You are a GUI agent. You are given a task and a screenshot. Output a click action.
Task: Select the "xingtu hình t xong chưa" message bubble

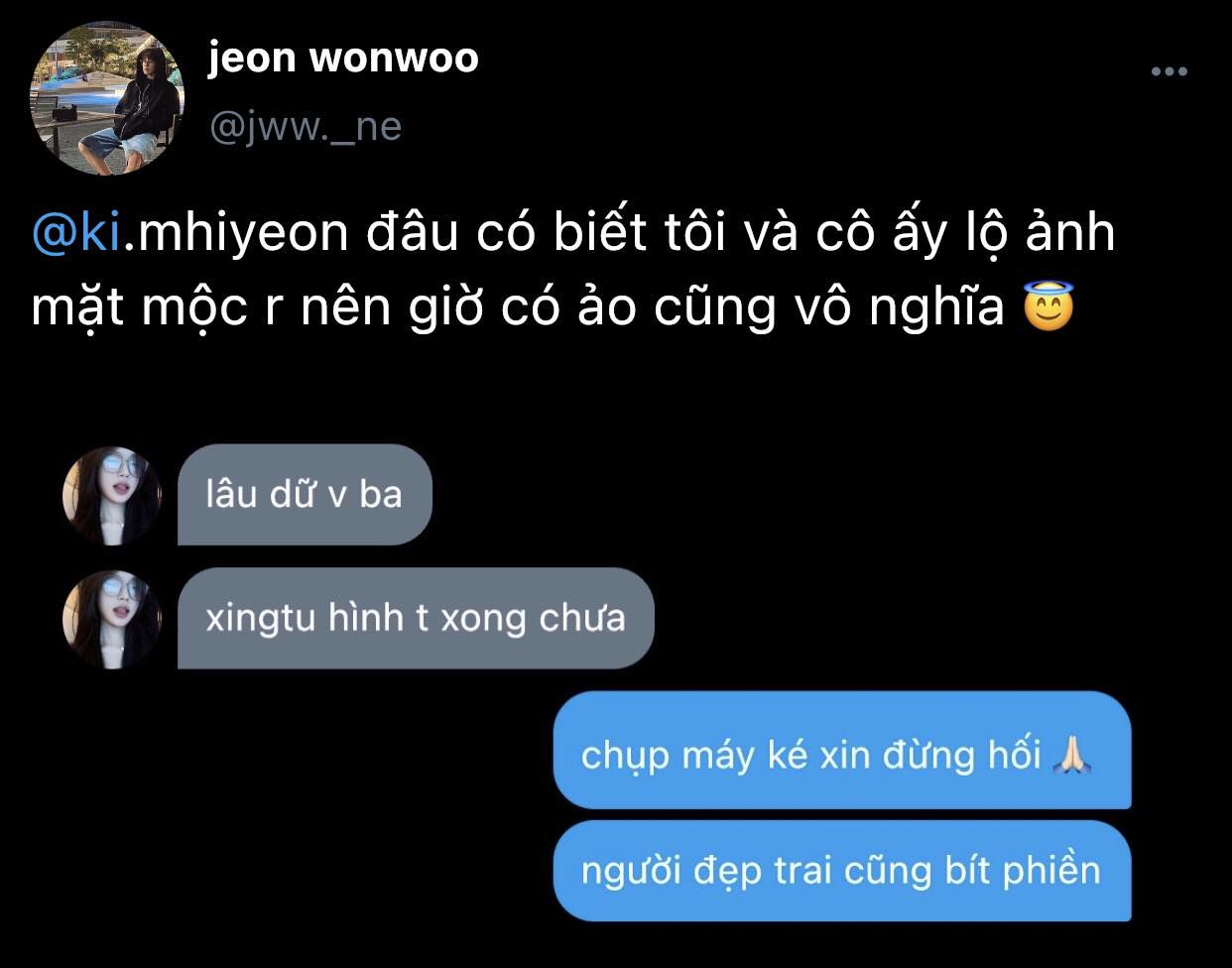(416, 618)
